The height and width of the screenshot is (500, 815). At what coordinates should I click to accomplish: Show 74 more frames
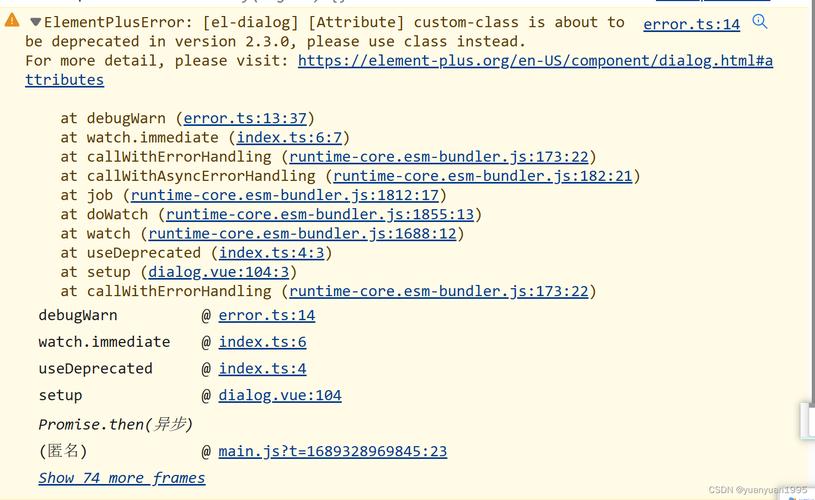coord(121,478)
